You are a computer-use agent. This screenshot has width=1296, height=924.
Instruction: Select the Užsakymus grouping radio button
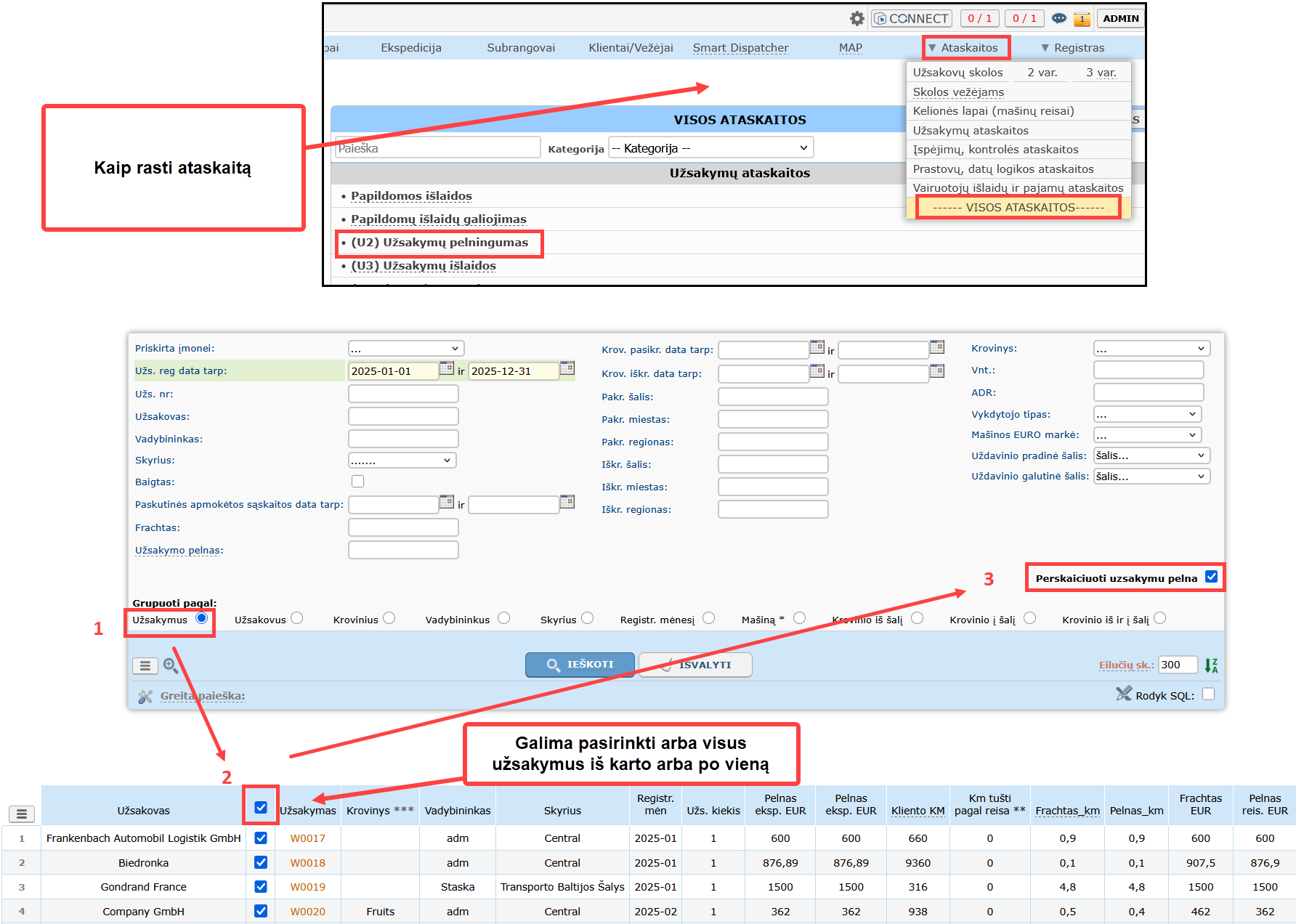(x=201, y=618)
